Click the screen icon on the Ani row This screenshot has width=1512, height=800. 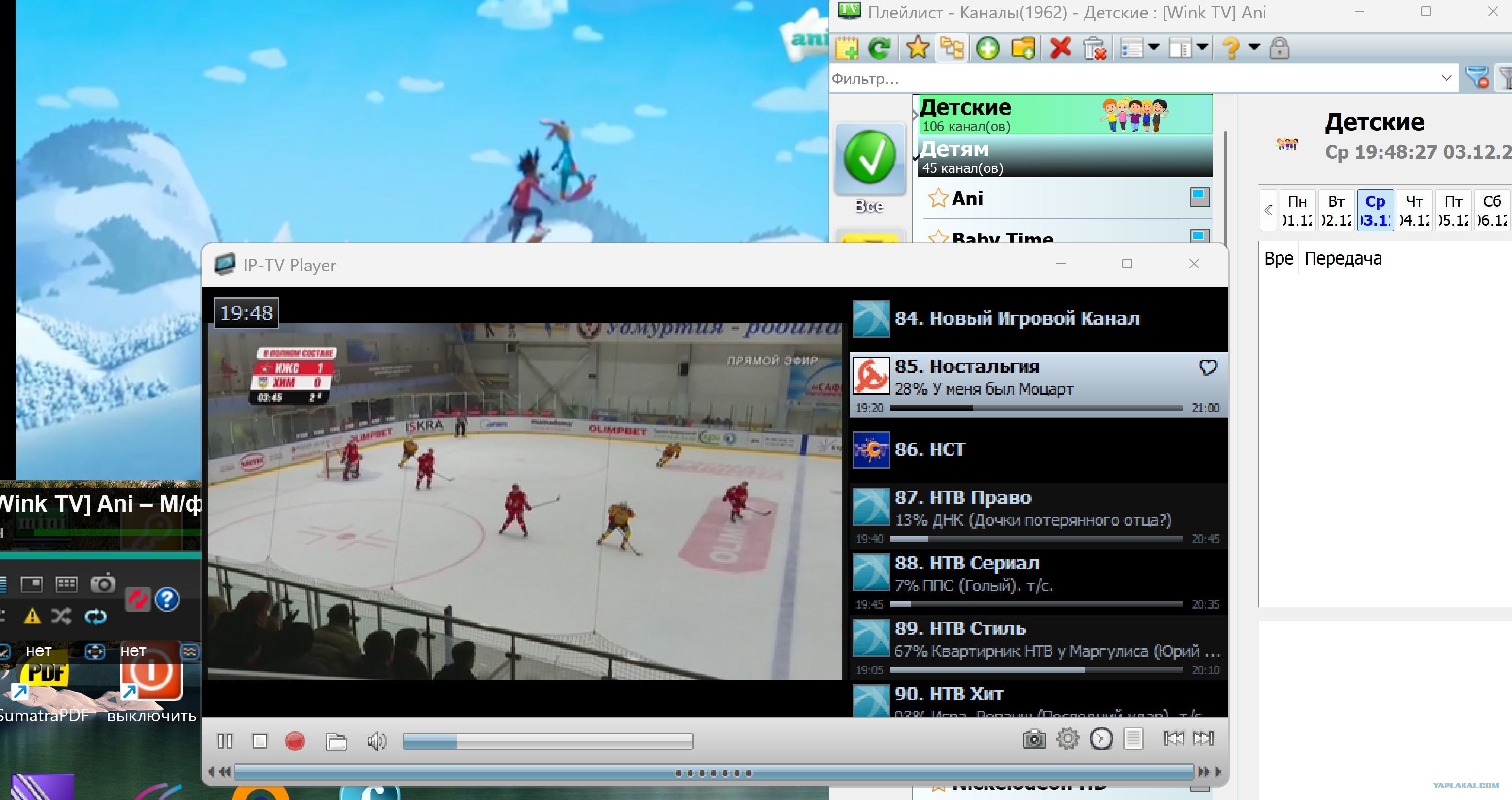point(1200,198)
